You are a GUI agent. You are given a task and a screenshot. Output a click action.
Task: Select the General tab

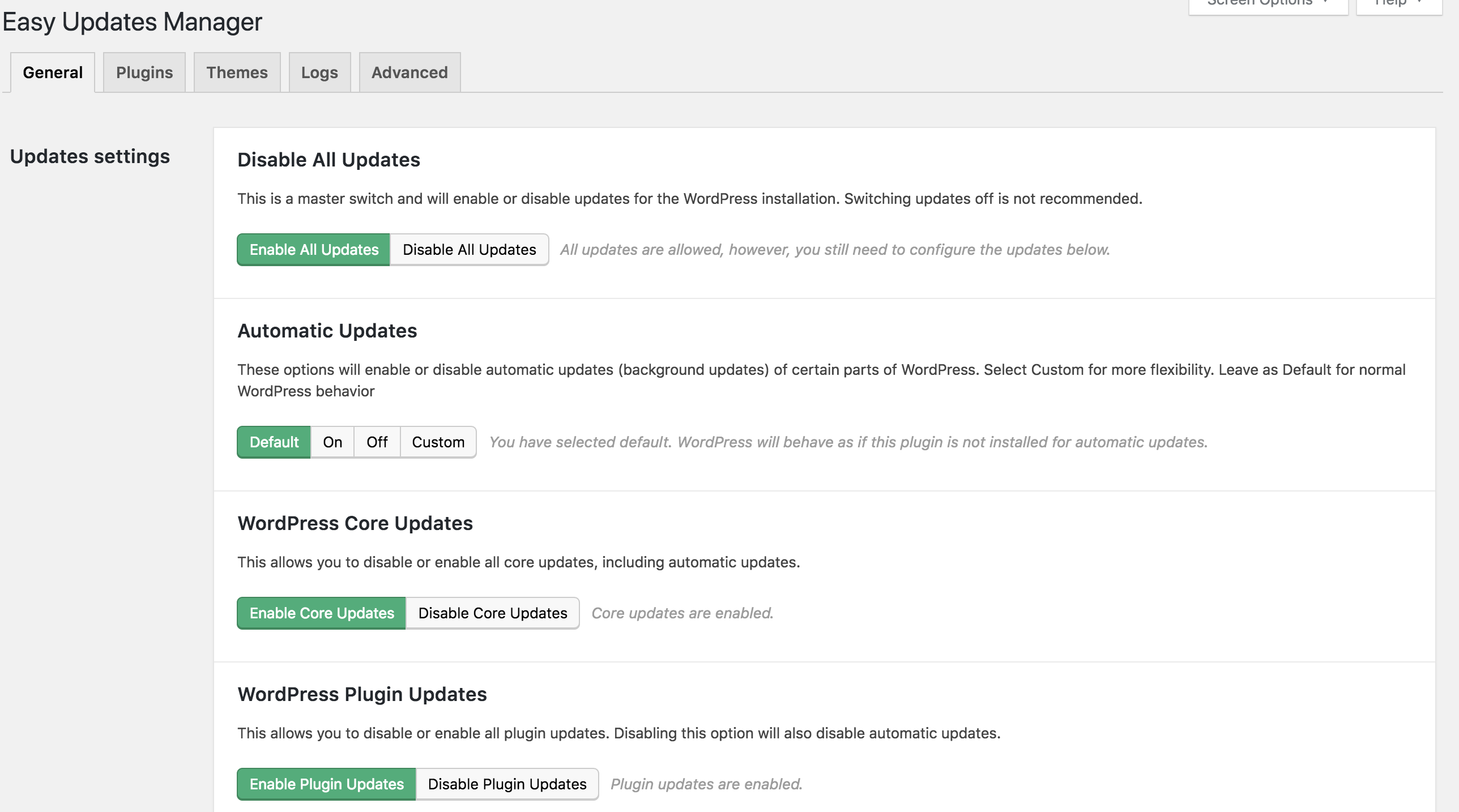(x=53, y=72)
